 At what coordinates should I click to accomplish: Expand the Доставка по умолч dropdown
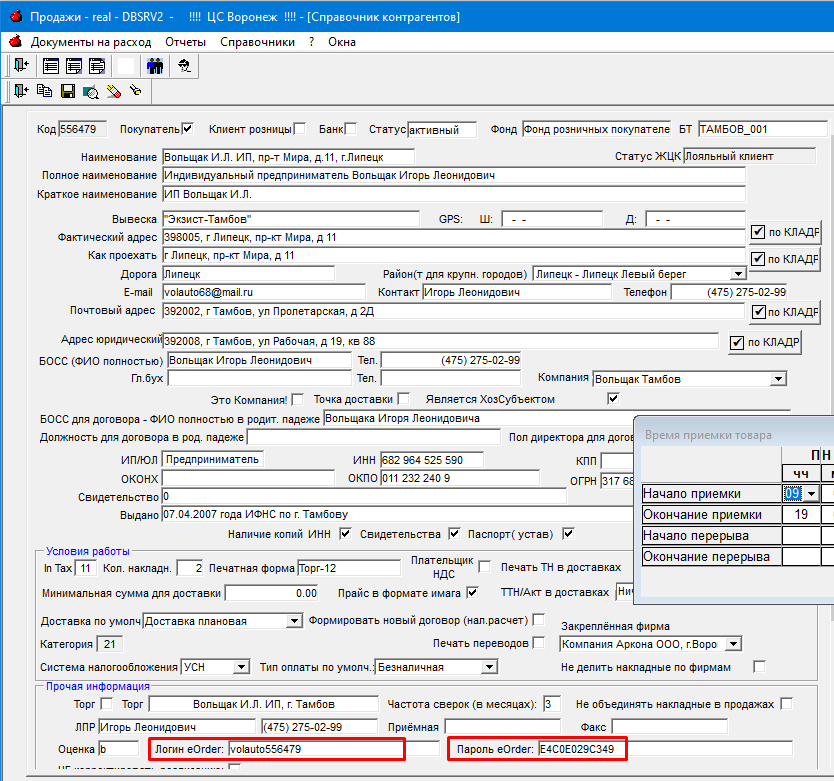[x=294, y=621]
